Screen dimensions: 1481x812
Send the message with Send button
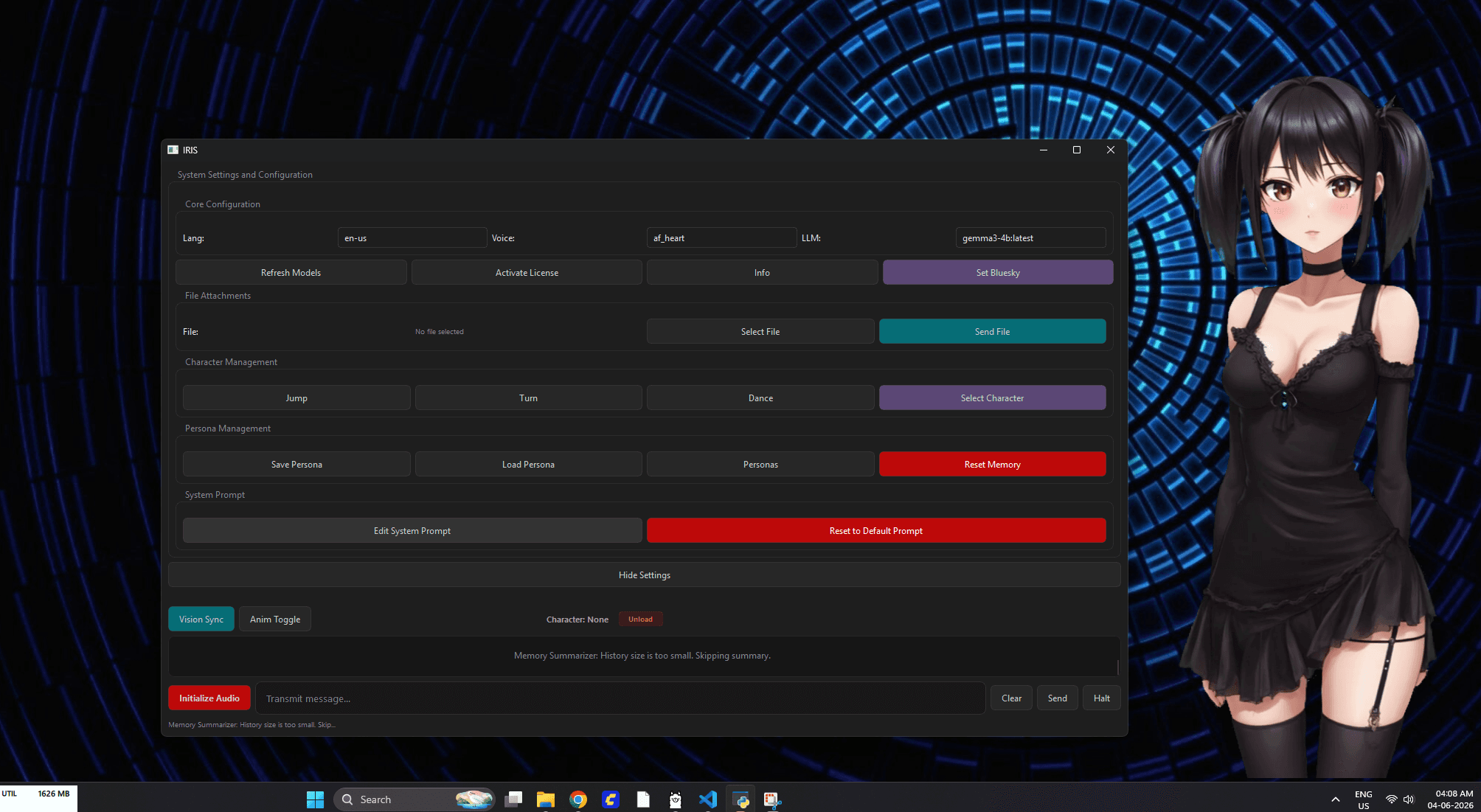pyautogui.click(x=1058, y=698)
